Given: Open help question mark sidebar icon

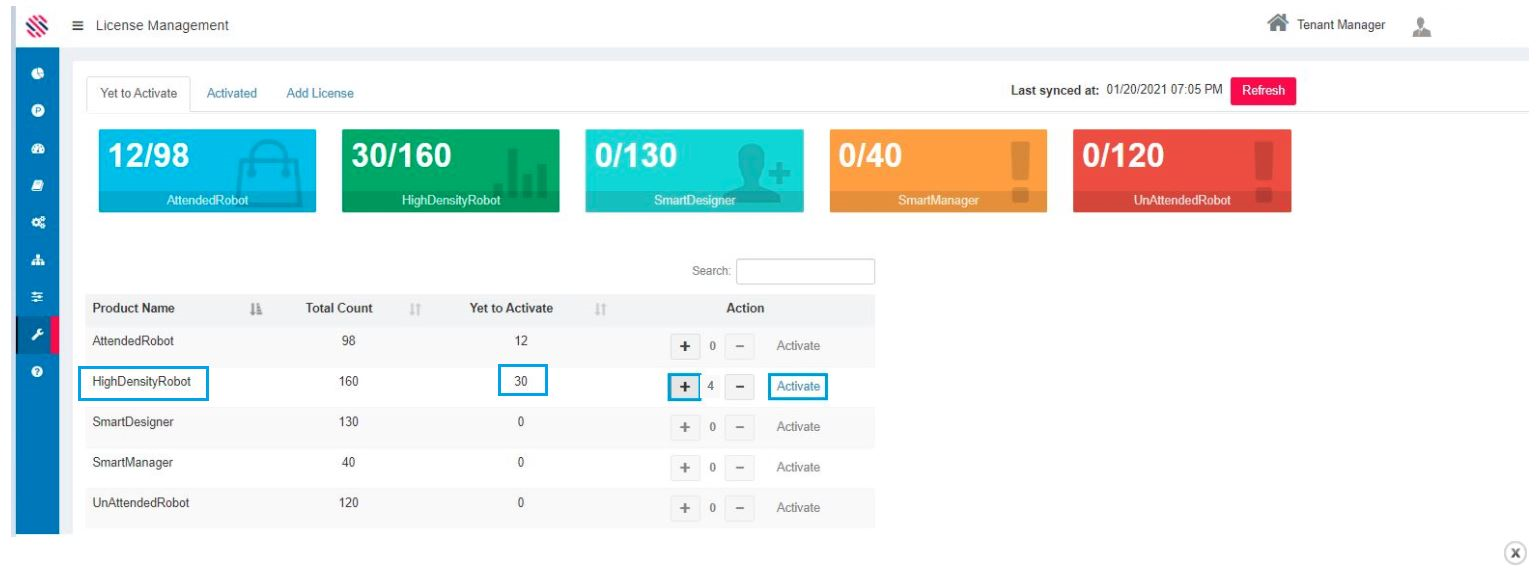Looking at the screenshot, I should coord(37,371).
